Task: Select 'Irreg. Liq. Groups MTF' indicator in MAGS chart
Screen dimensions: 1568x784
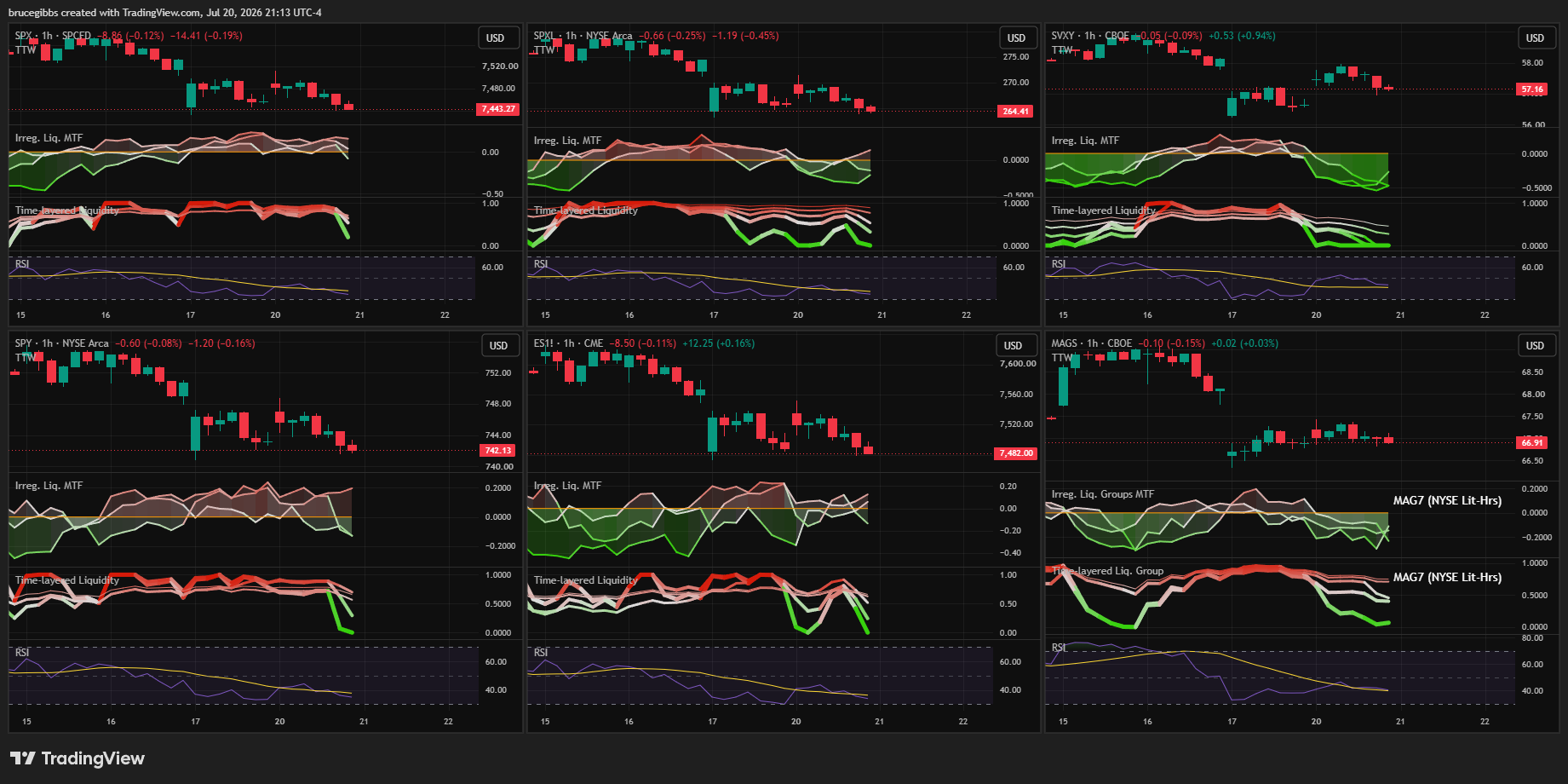Action: [x=1103, y=494]
